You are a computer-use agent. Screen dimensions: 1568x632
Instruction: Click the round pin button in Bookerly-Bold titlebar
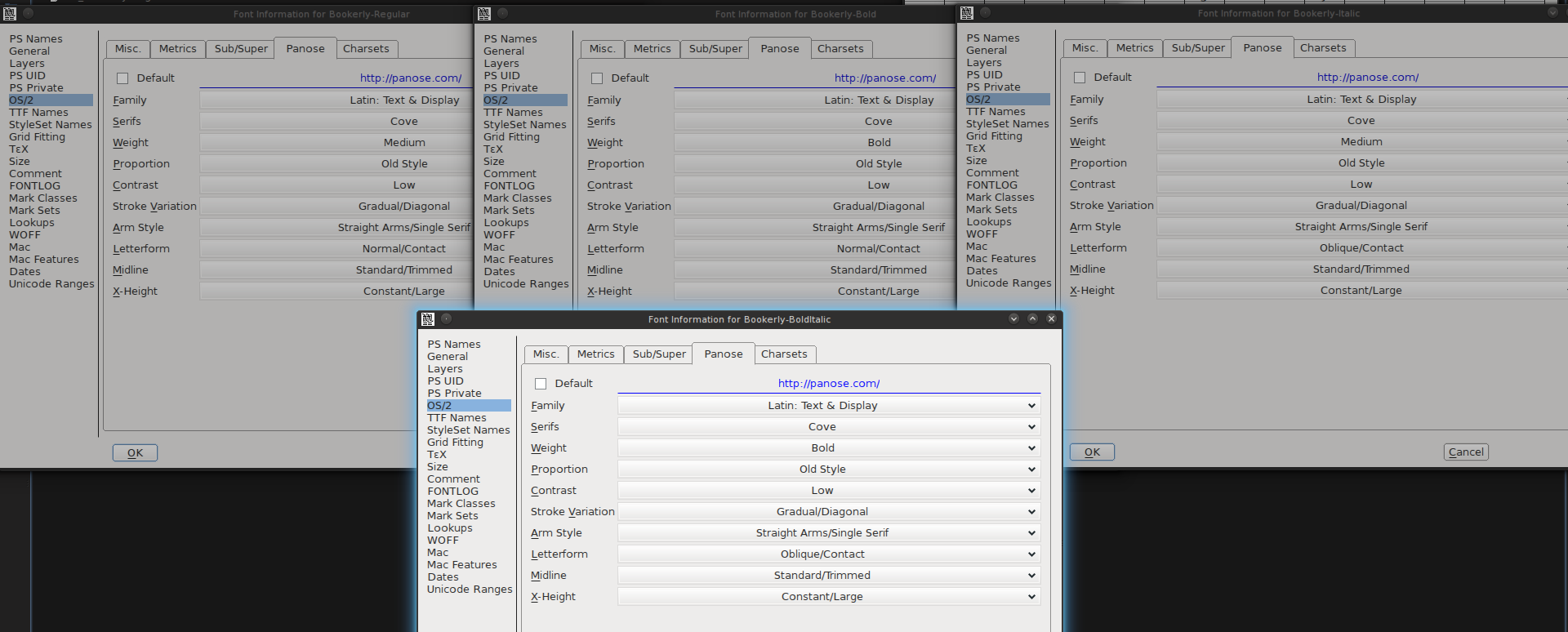(x=503, y=13)
